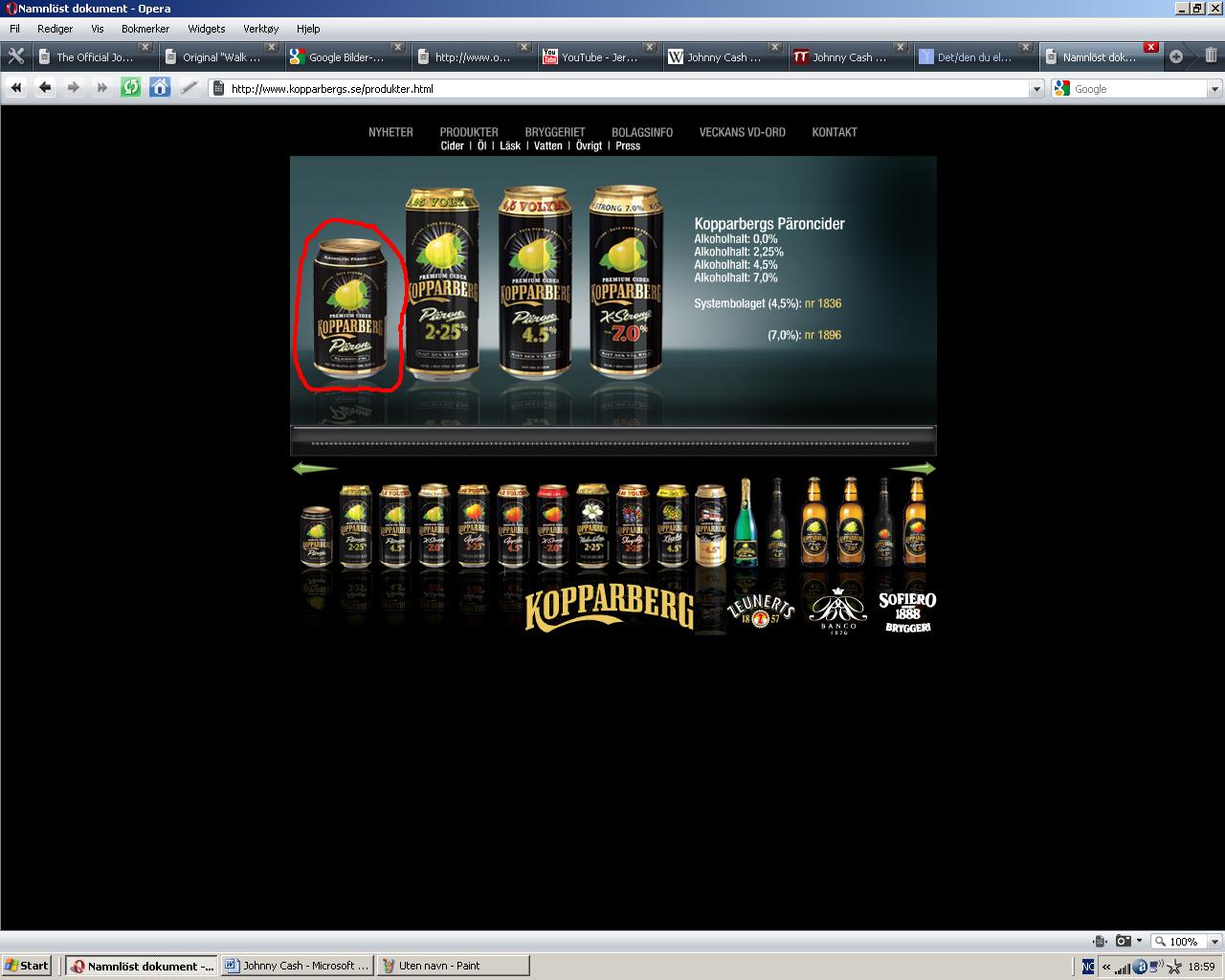Switch to Uten navn - Paint taskbar button
The width and height of the screenshot is (1225, 980).
pos(454,966)
